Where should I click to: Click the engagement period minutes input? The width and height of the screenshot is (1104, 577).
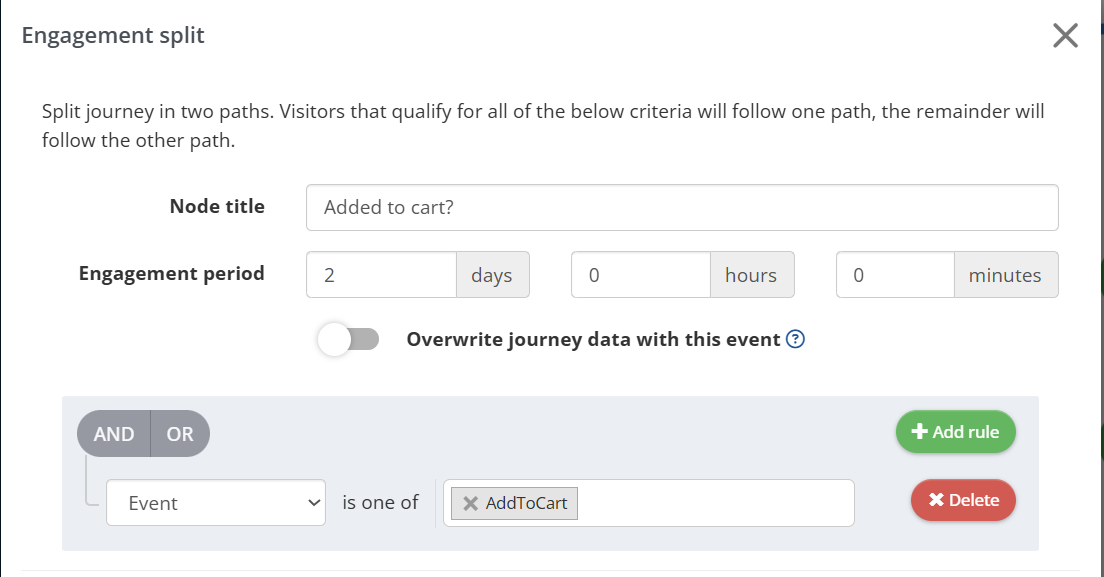[x=896, y=274]
